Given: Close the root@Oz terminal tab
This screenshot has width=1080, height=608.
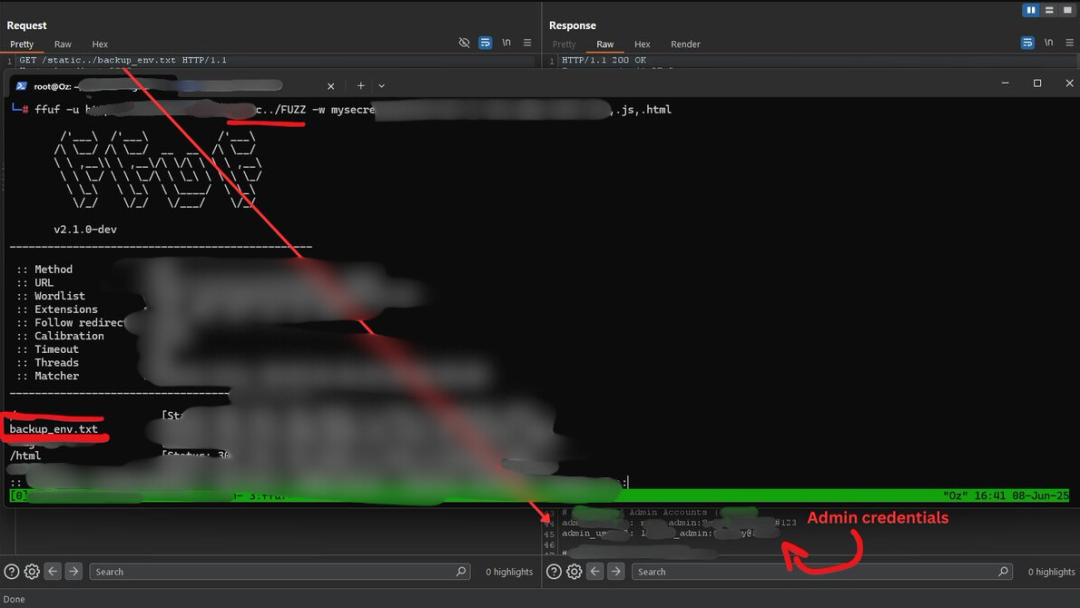Looking at the screenshot, I should point(331,86).
